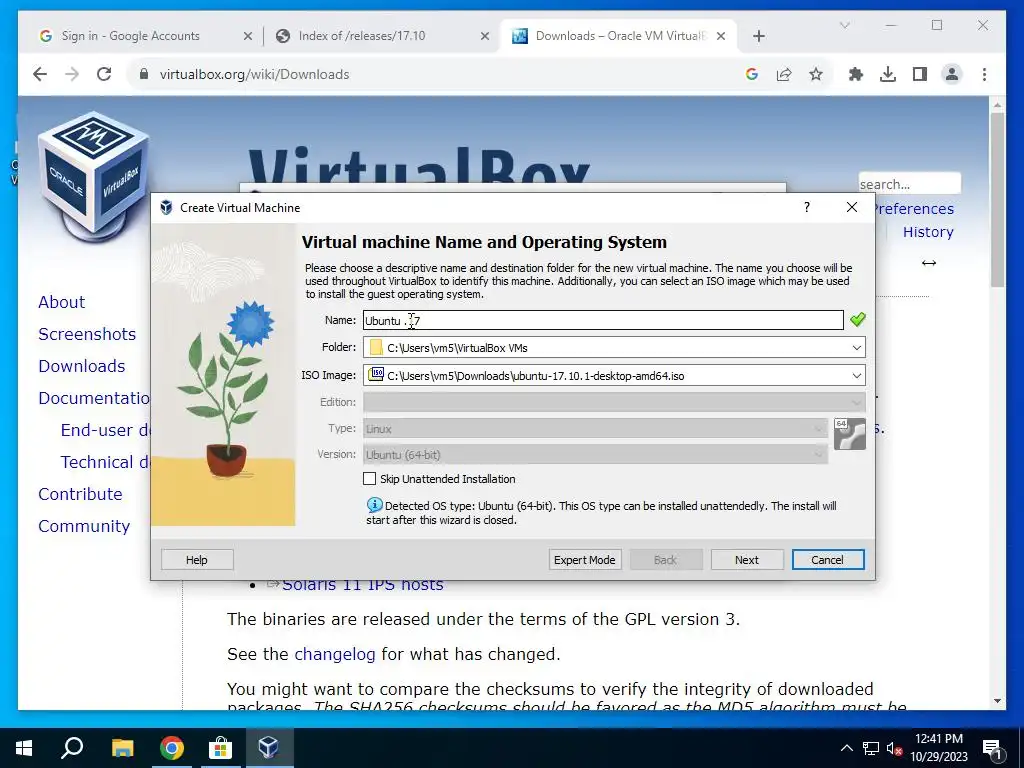Click the yellow folder icon in Folder field
The width and height of the screenshot is (1024, 768).
click(376, 347)
